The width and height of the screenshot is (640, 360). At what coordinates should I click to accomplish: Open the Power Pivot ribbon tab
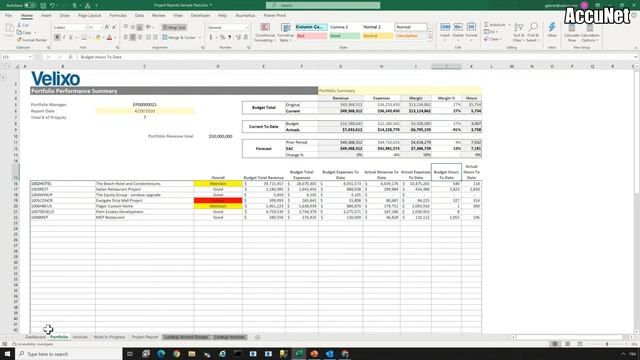coord(275,16)
